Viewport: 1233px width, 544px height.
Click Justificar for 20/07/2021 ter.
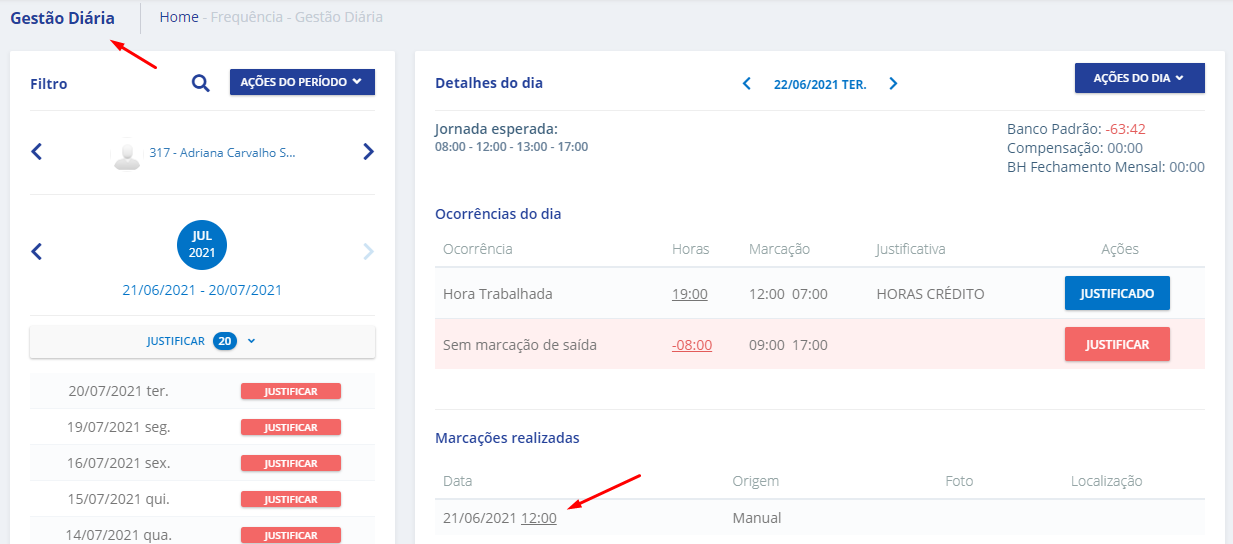(290, 392)
